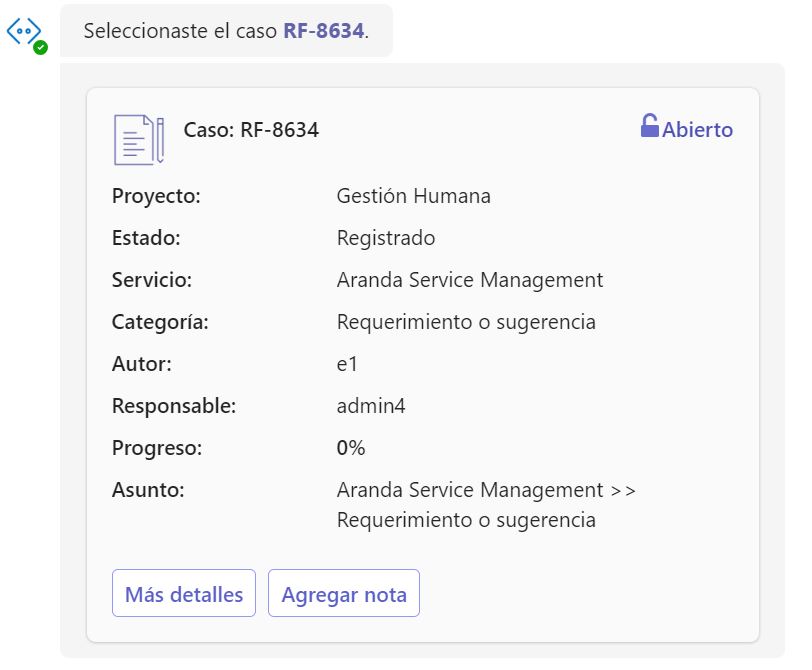The image size is (812, 670).
Task: Click the Autor: field label
Action: click(142, 364)
